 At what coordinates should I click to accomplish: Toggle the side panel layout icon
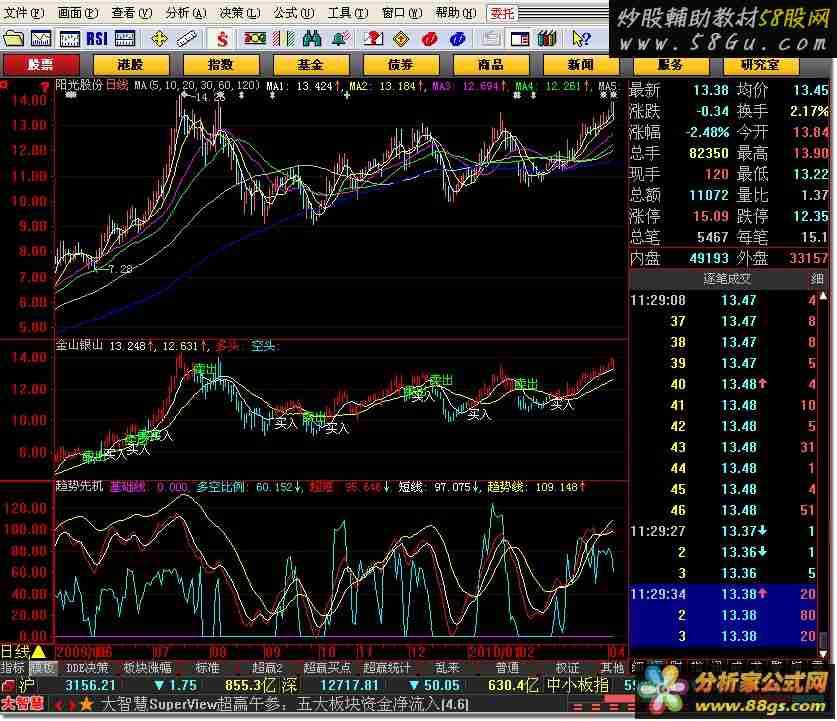click(x=519, y=38)
